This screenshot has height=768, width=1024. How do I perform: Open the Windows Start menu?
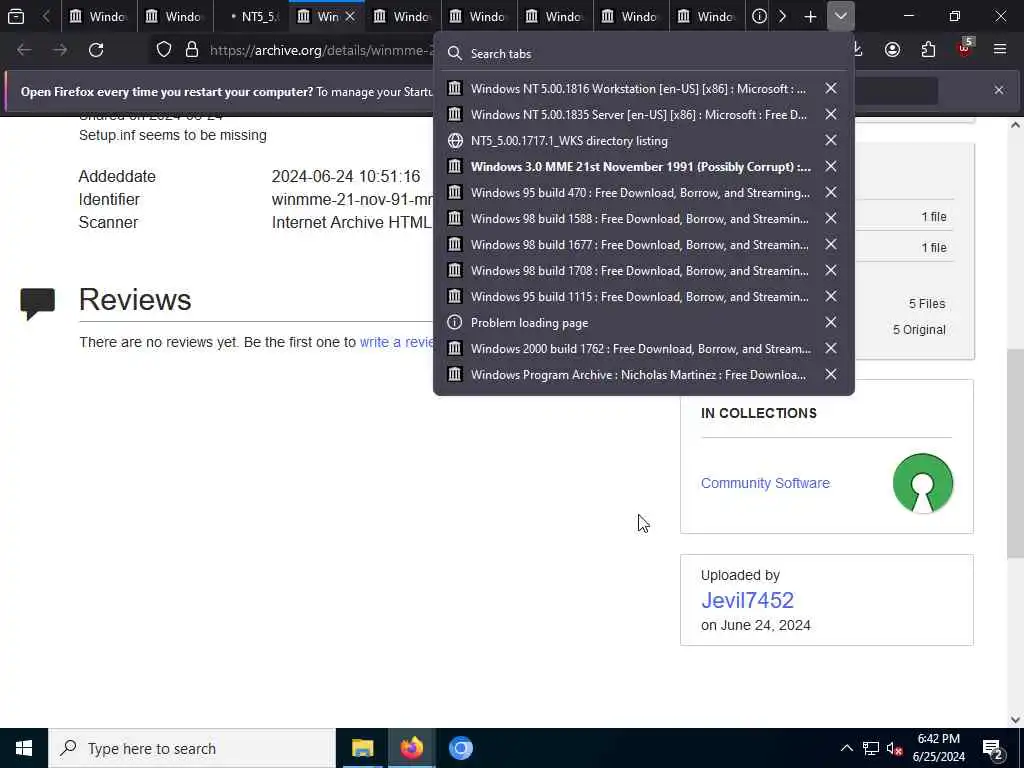pyautogui.click(x=24, y=748)
